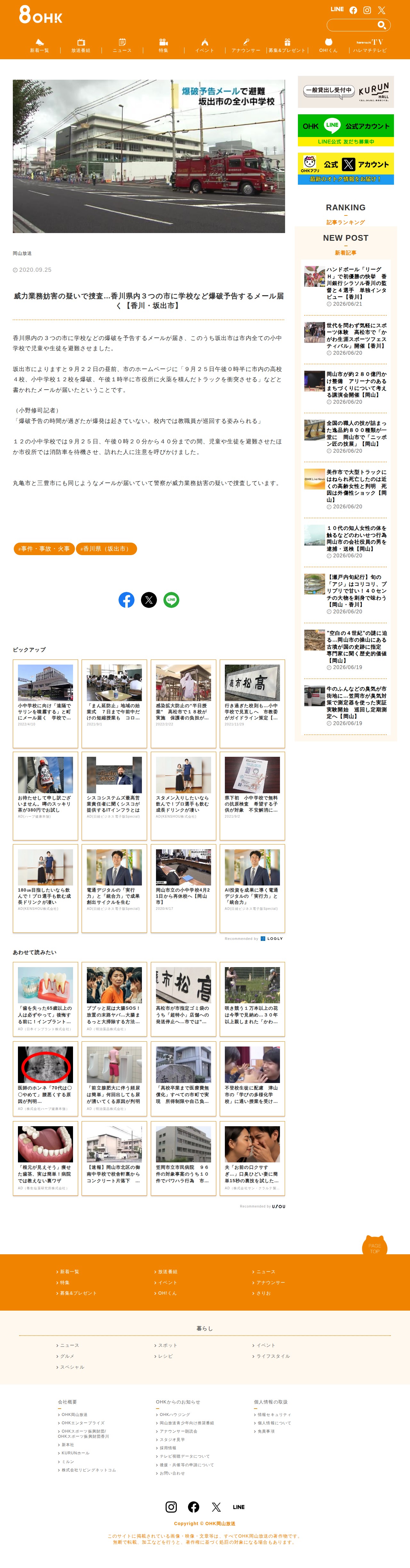The height and width of the screenshot is (1568, 410).
Task: Open the header X icon
Action: (x=381, y=10)
